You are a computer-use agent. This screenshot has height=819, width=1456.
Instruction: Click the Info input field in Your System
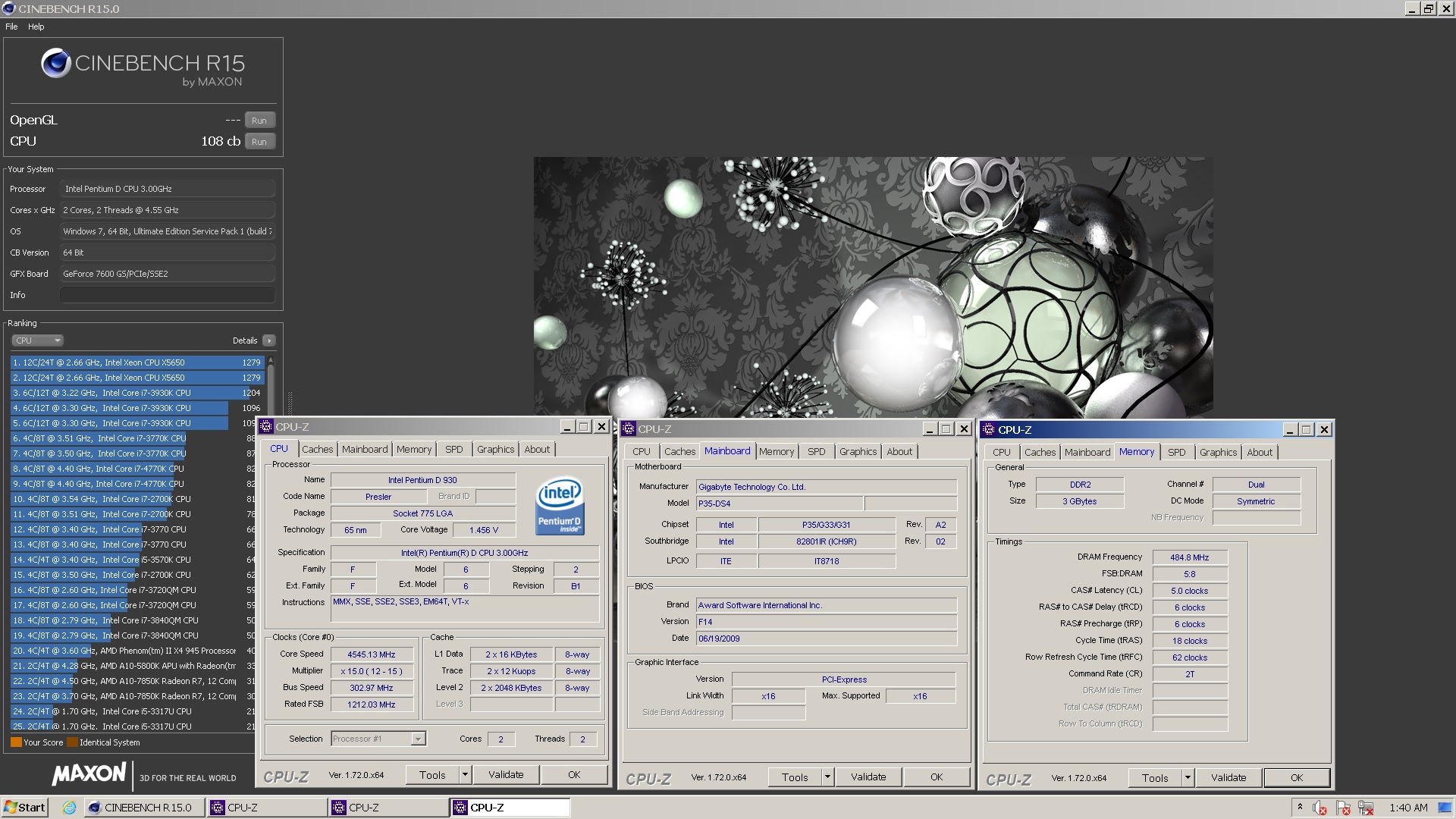pos(168,295)
